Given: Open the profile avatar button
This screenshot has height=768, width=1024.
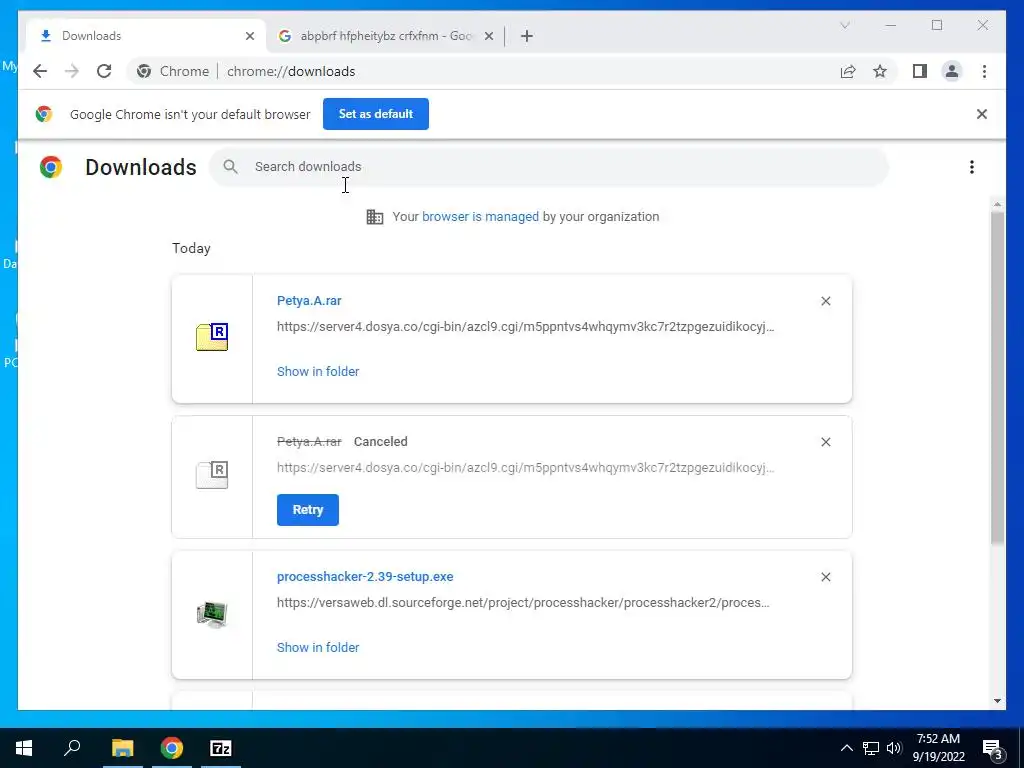Looking at the screenshot, I should pos(952,71).
